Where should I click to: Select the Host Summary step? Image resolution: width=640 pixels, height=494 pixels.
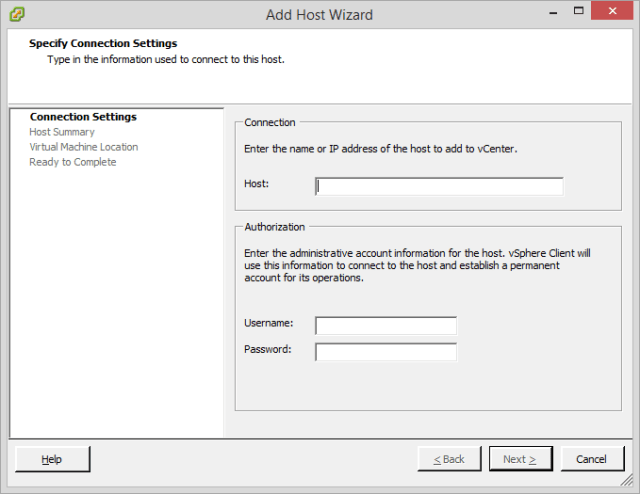coord(62,132)
